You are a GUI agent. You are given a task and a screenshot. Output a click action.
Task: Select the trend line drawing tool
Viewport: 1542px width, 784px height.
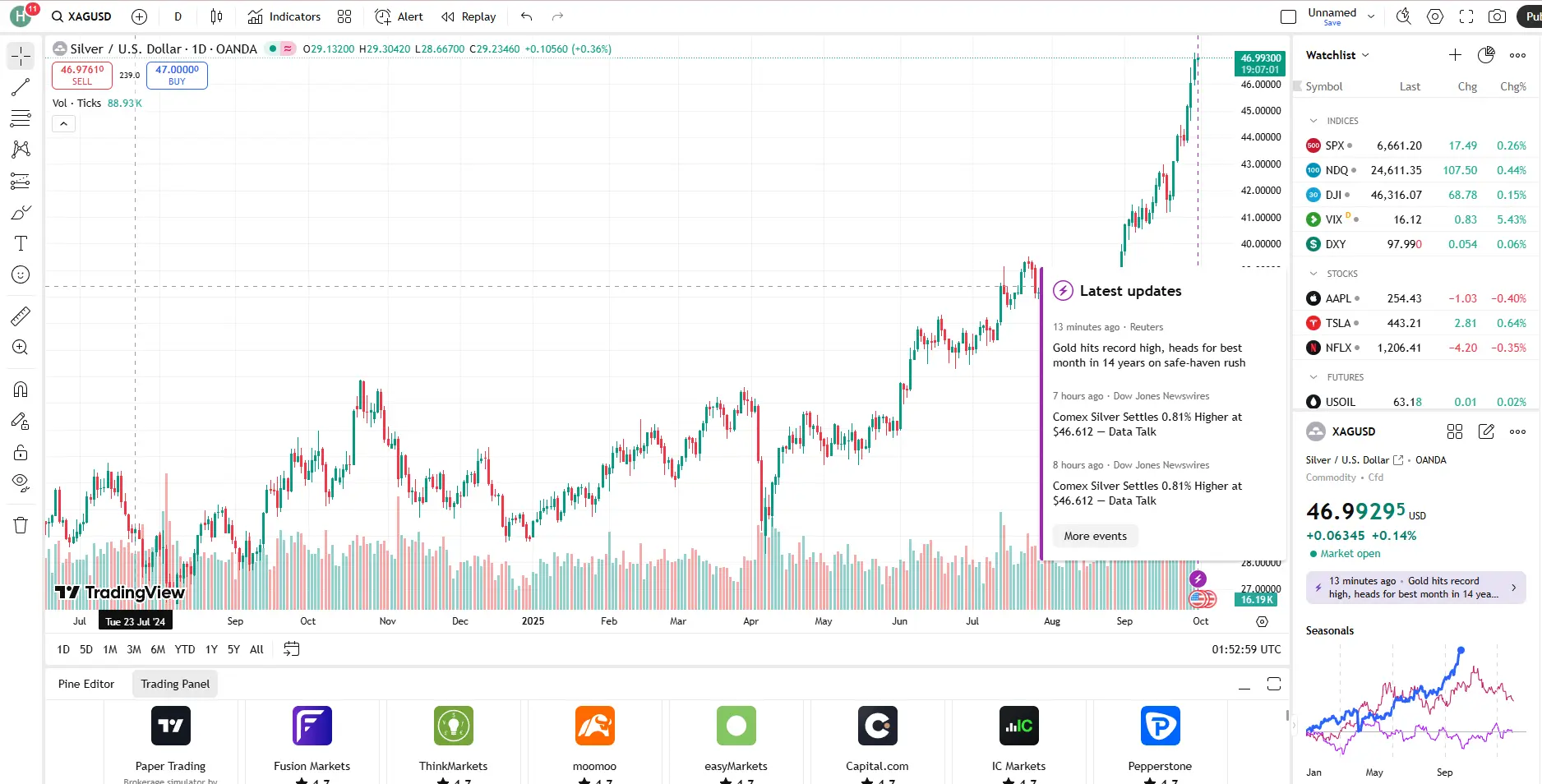[x=20, y=87]
